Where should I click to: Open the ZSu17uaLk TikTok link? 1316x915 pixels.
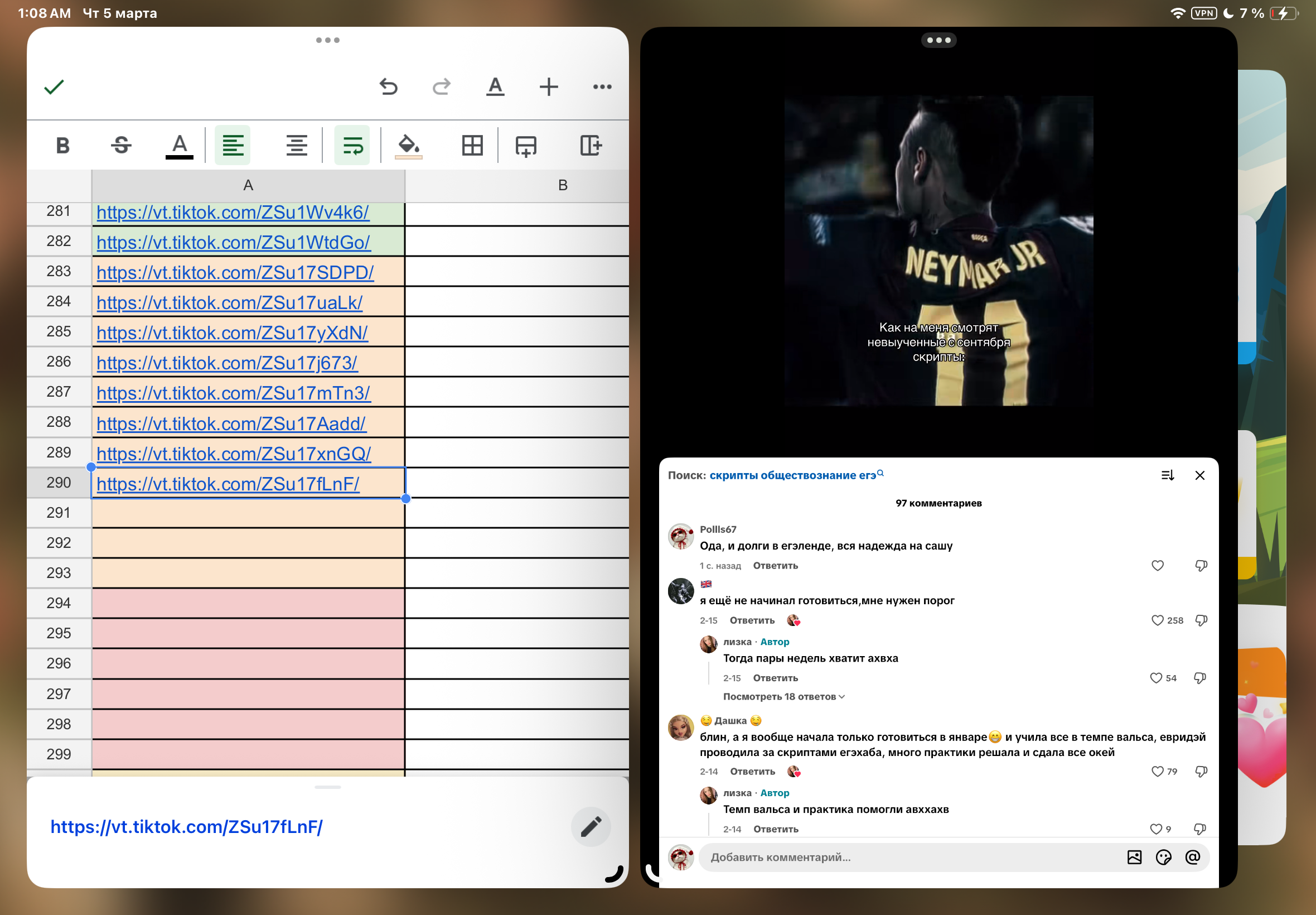click(229, 303)
